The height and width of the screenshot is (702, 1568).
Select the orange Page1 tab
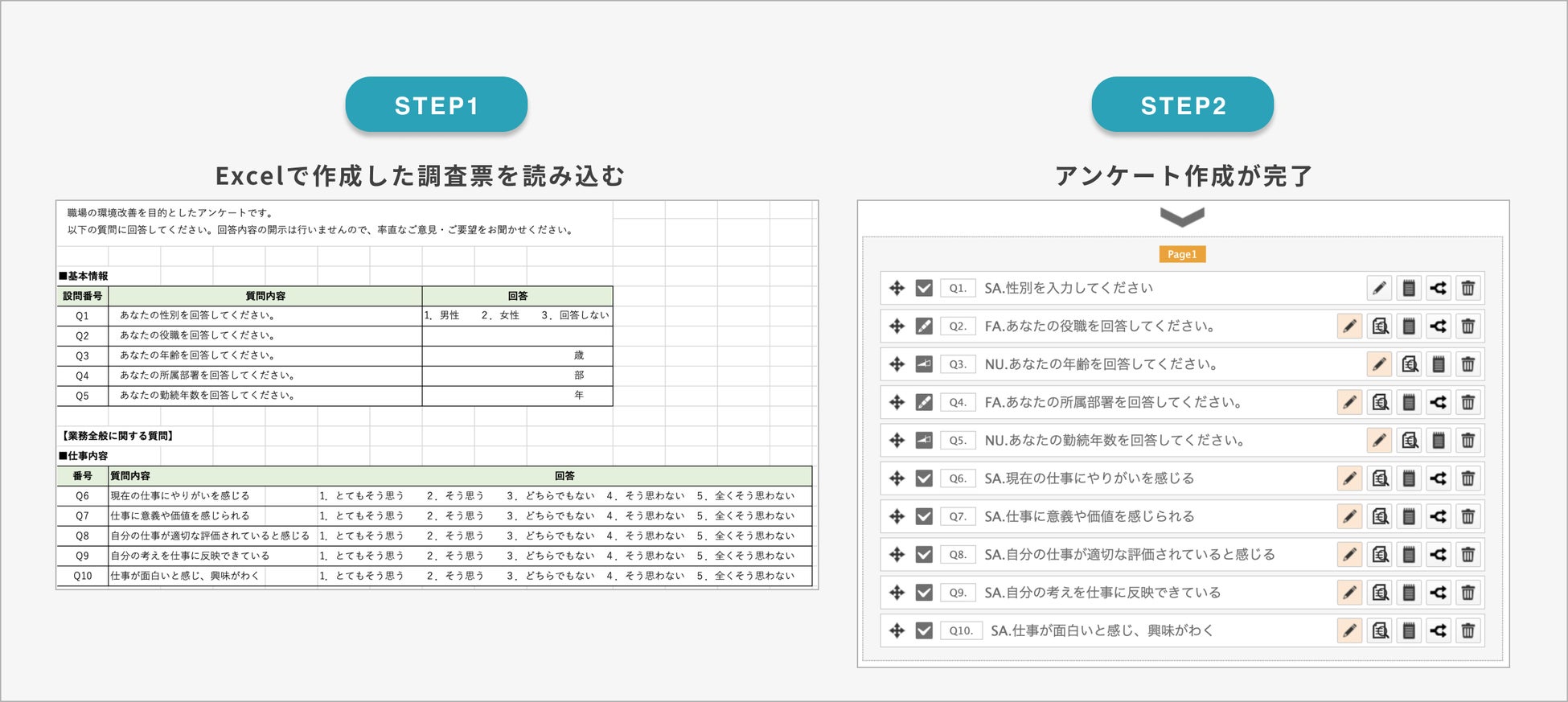click(x=1182, y=254)
